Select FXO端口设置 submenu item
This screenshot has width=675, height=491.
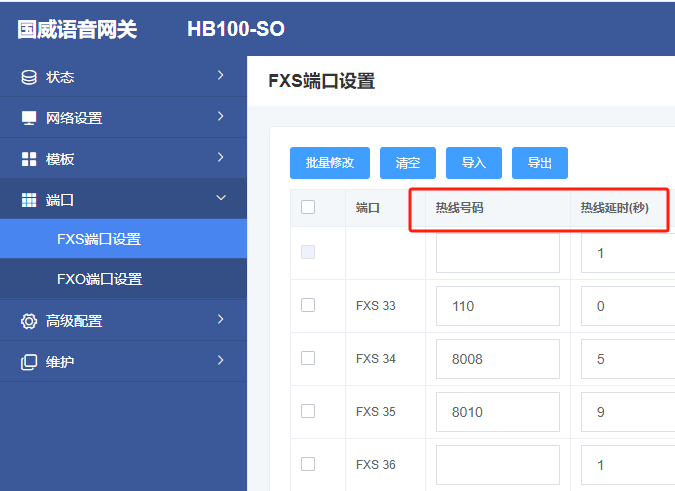click(123, 279)
